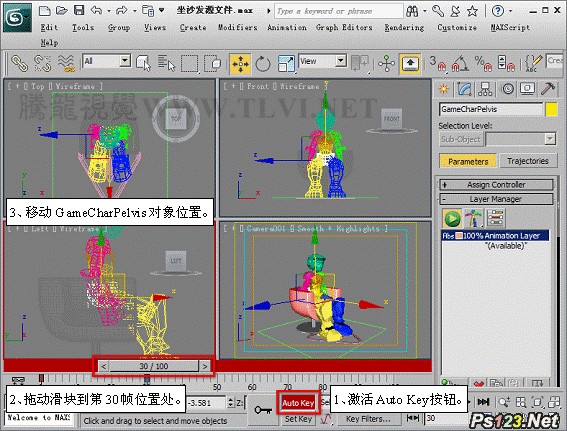Save the scene with floppy disk icon

click(x=79, y=10)
